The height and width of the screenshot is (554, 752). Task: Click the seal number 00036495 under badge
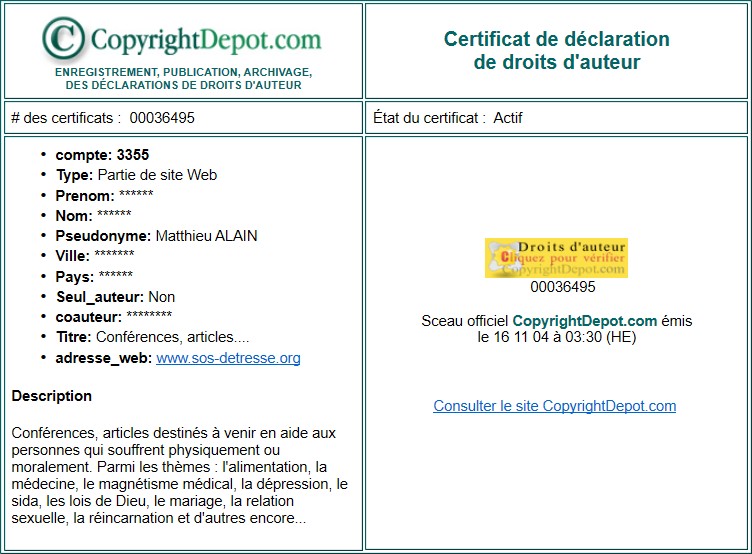pos(563,287)
